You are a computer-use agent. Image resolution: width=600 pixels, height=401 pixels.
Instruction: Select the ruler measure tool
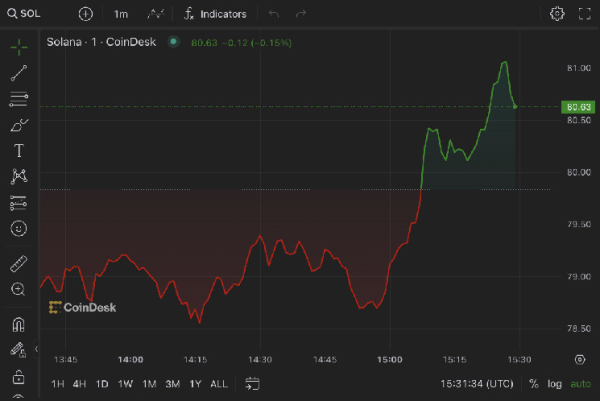pos(18,264)
